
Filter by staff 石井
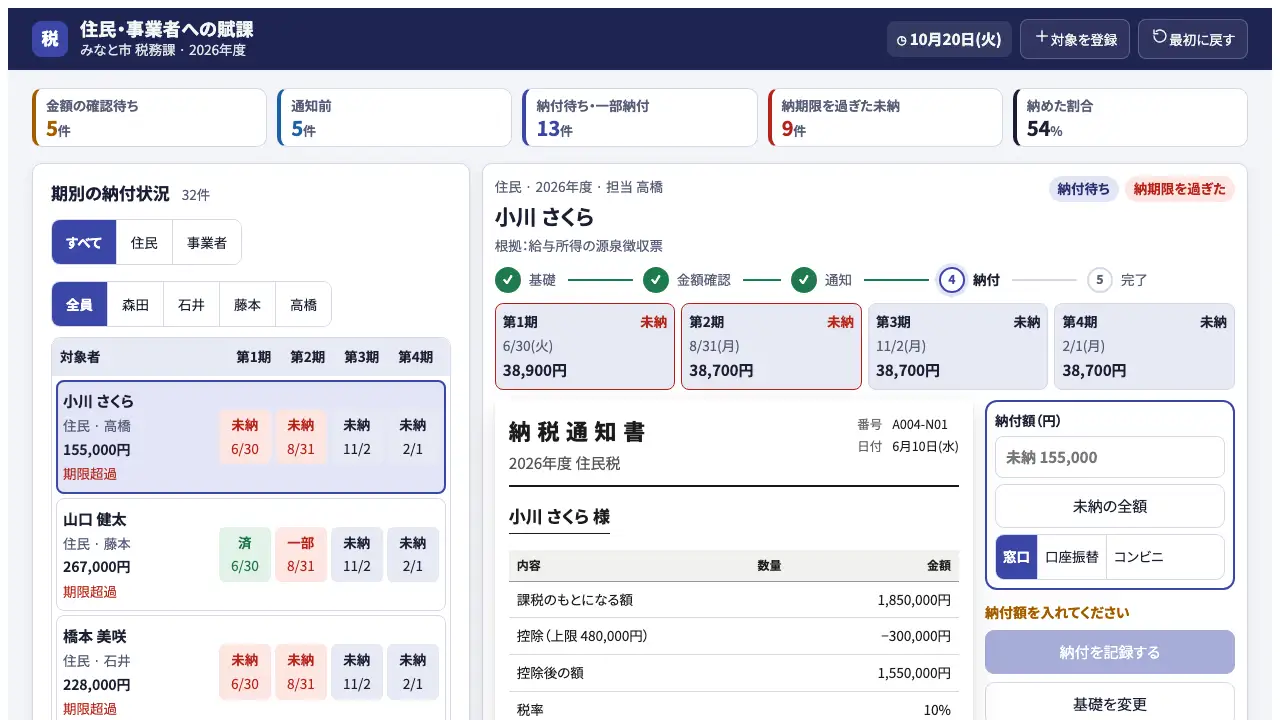point(192,304)
